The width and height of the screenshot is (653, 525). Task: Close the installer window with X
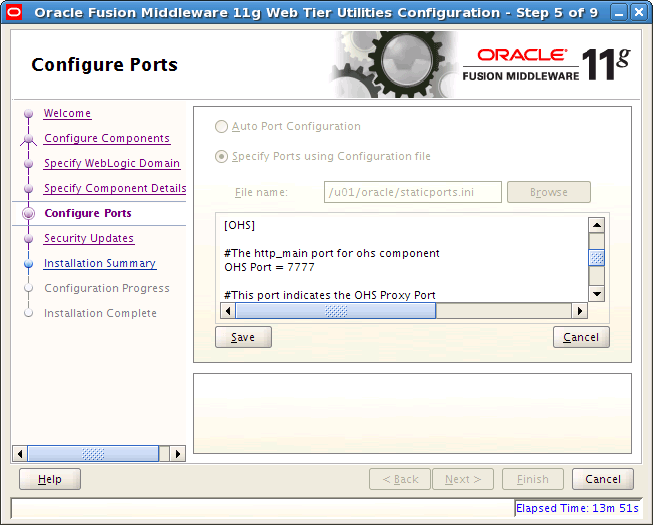tap(638, 12)
